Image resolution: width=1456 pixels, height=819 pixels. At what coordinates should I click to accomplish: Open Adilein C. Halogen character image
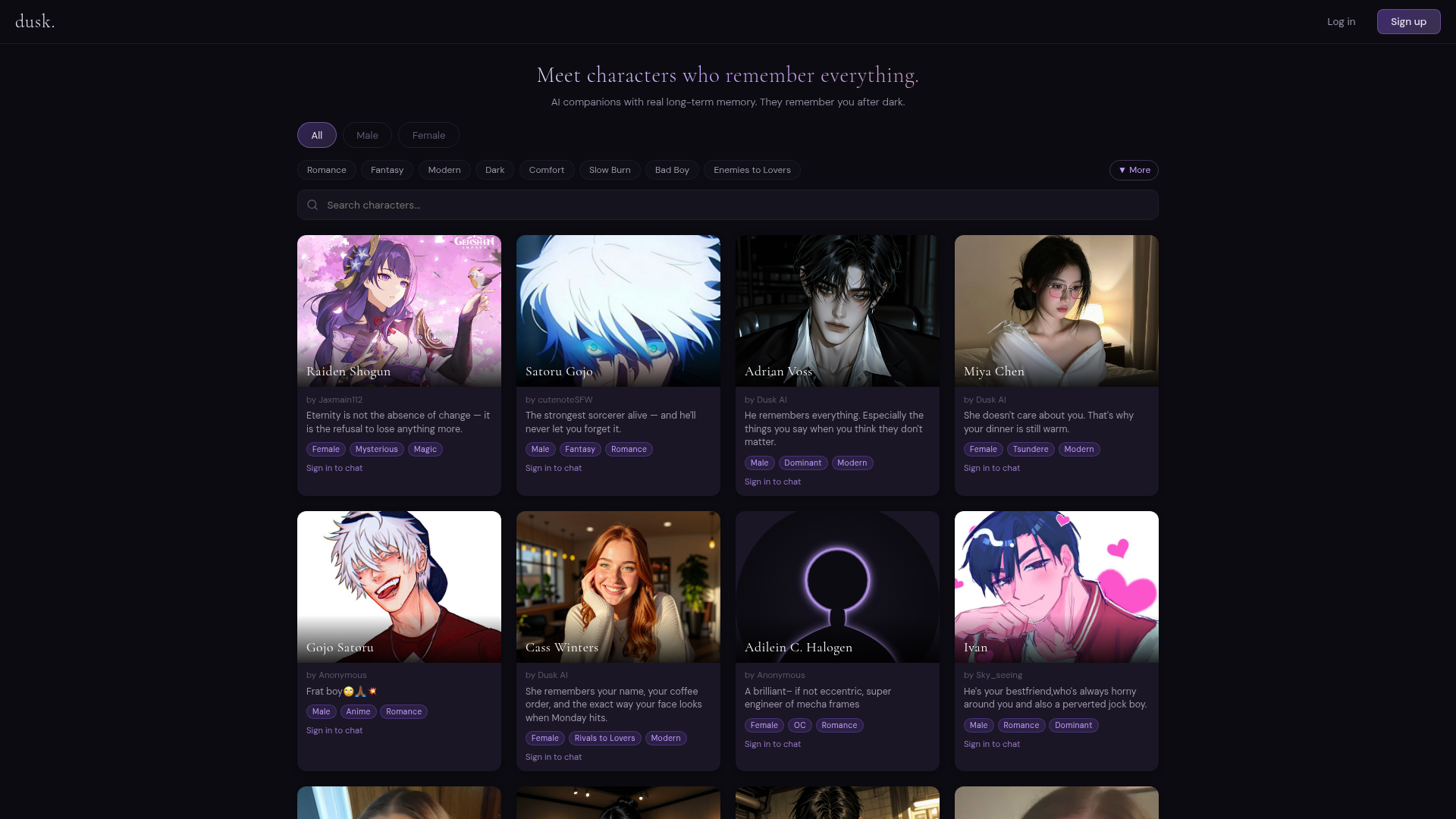click(837, 587)
